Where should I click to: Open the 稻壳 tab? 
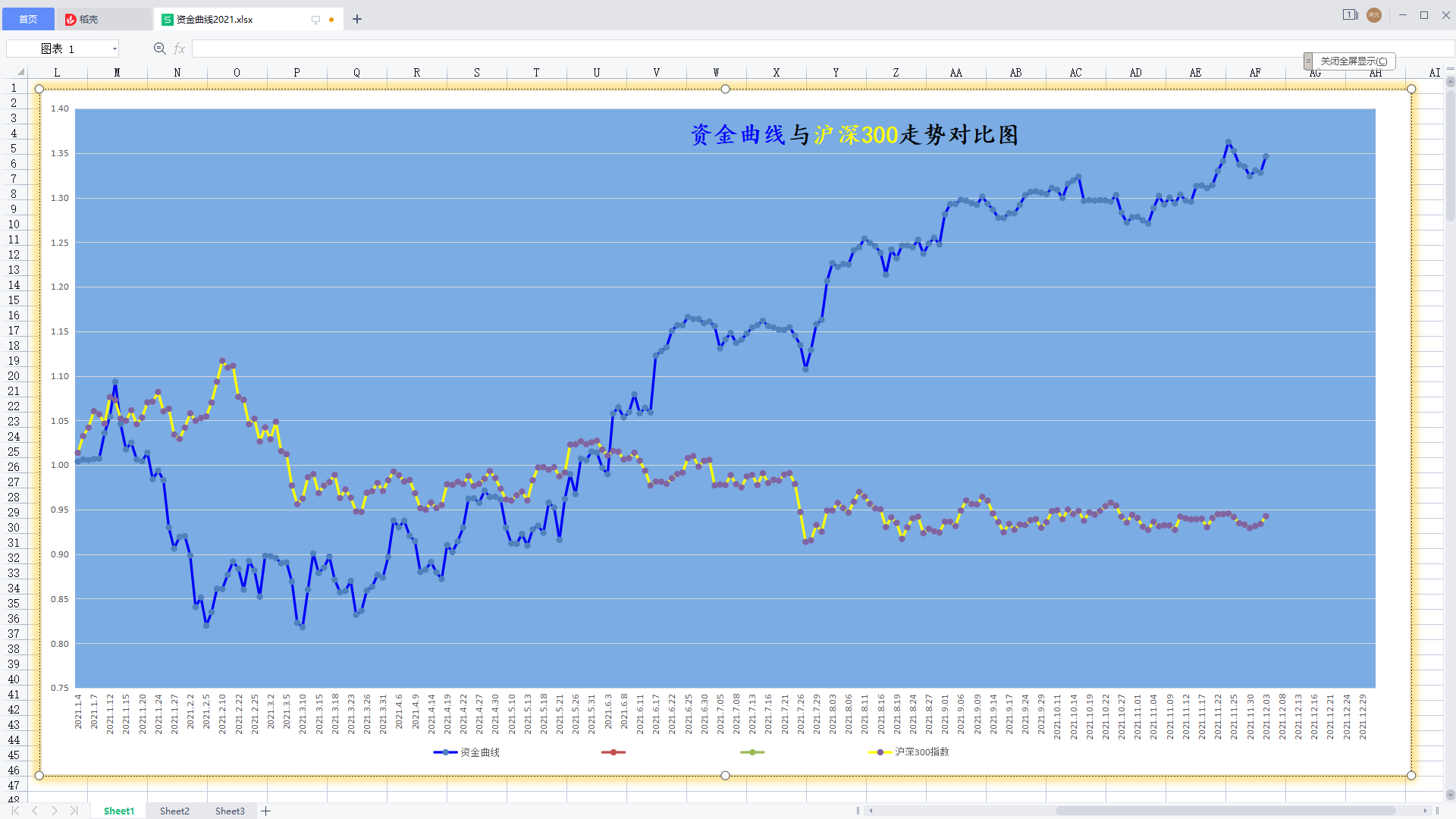coord(88,19)
